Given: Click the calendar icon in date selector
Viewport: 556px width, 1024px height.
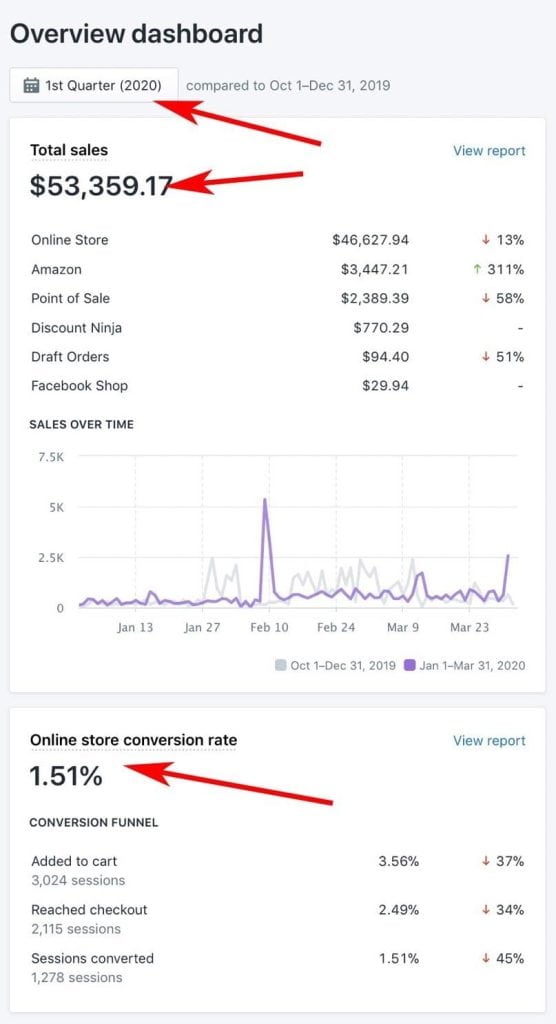Looking at the screenshot, I should [31, 86].
